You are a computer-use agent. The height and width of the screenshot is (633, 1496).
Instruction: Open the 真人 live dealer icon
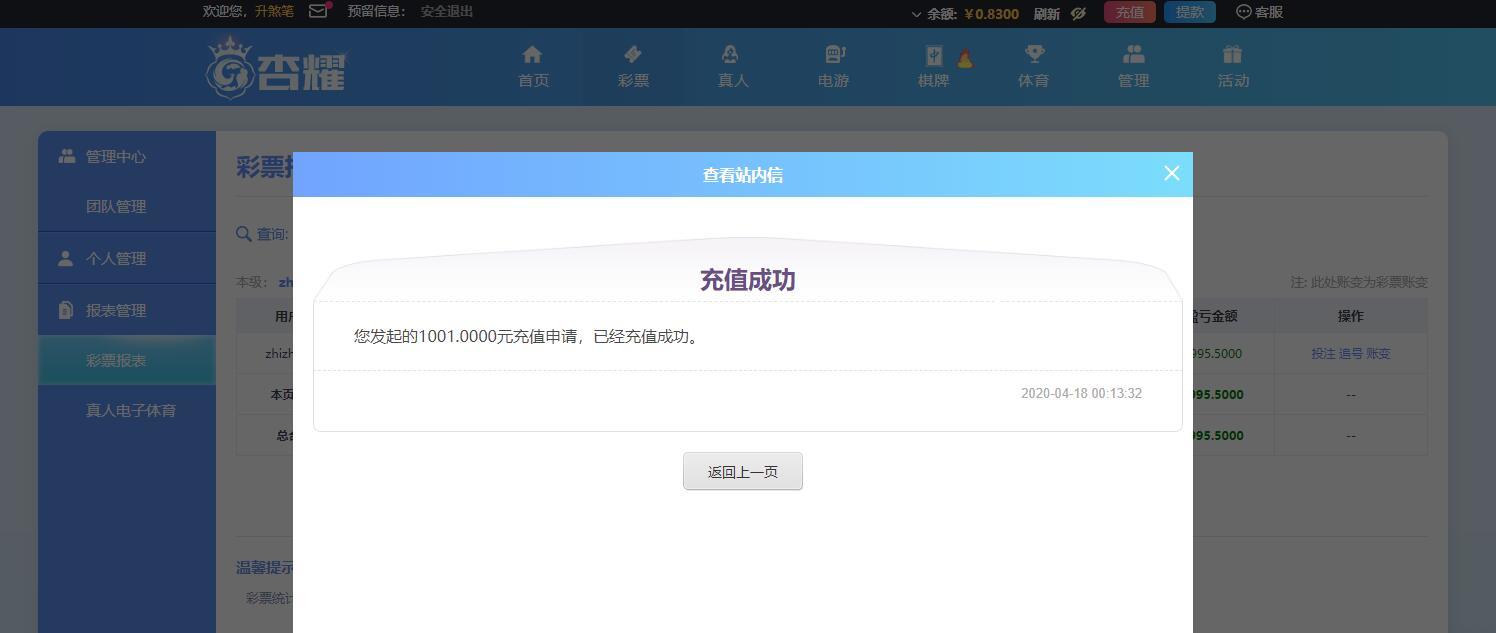tap(732, 54)
